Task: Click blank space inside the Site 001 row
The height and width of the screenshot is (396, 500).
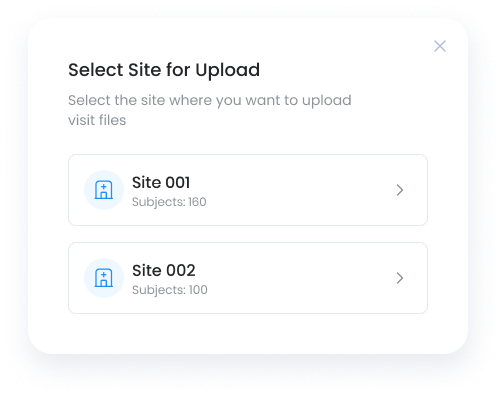Action: point(300,190)
